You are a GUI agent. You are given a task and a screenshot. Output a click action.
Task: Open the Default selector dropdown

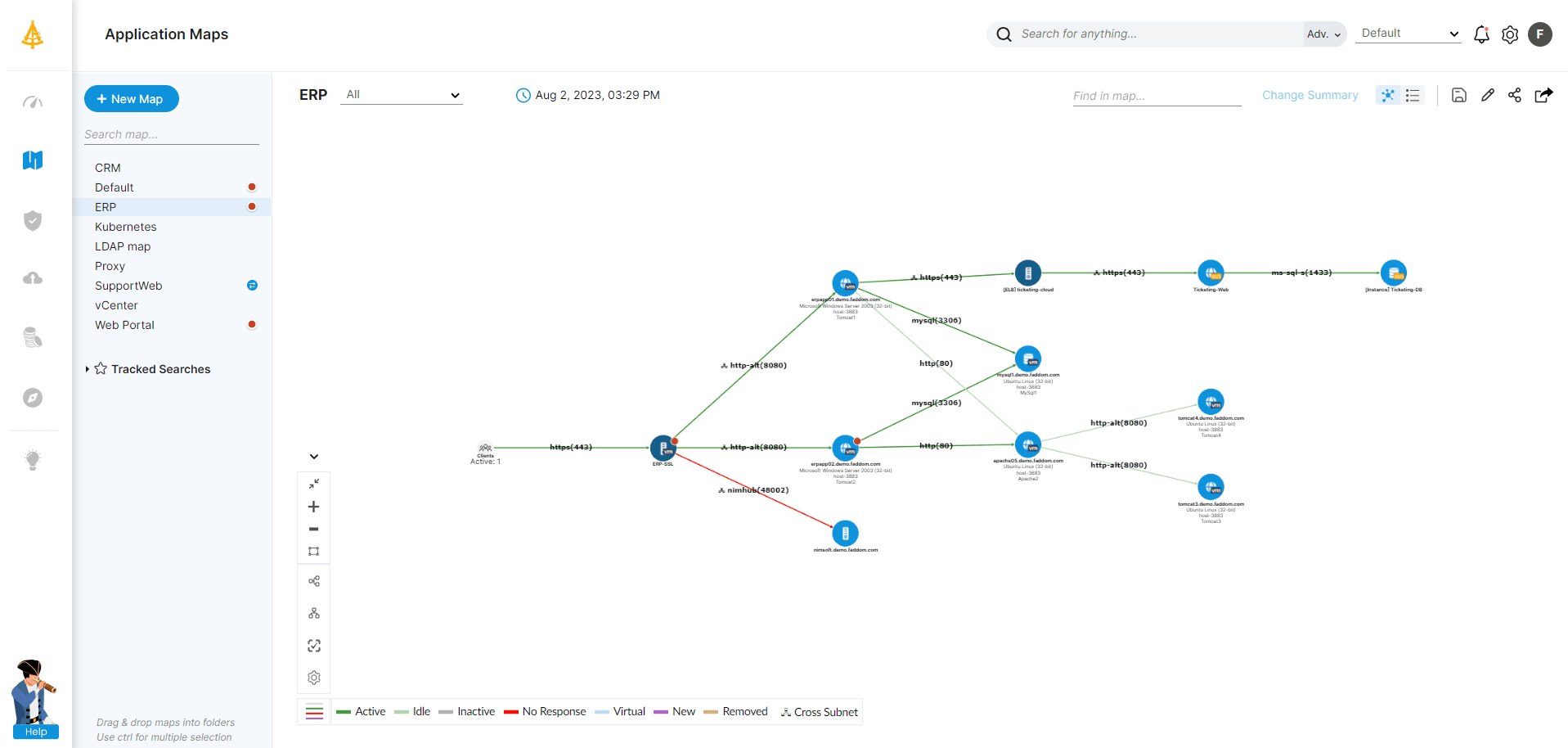pyautogui.click(x=1409, y=34)
